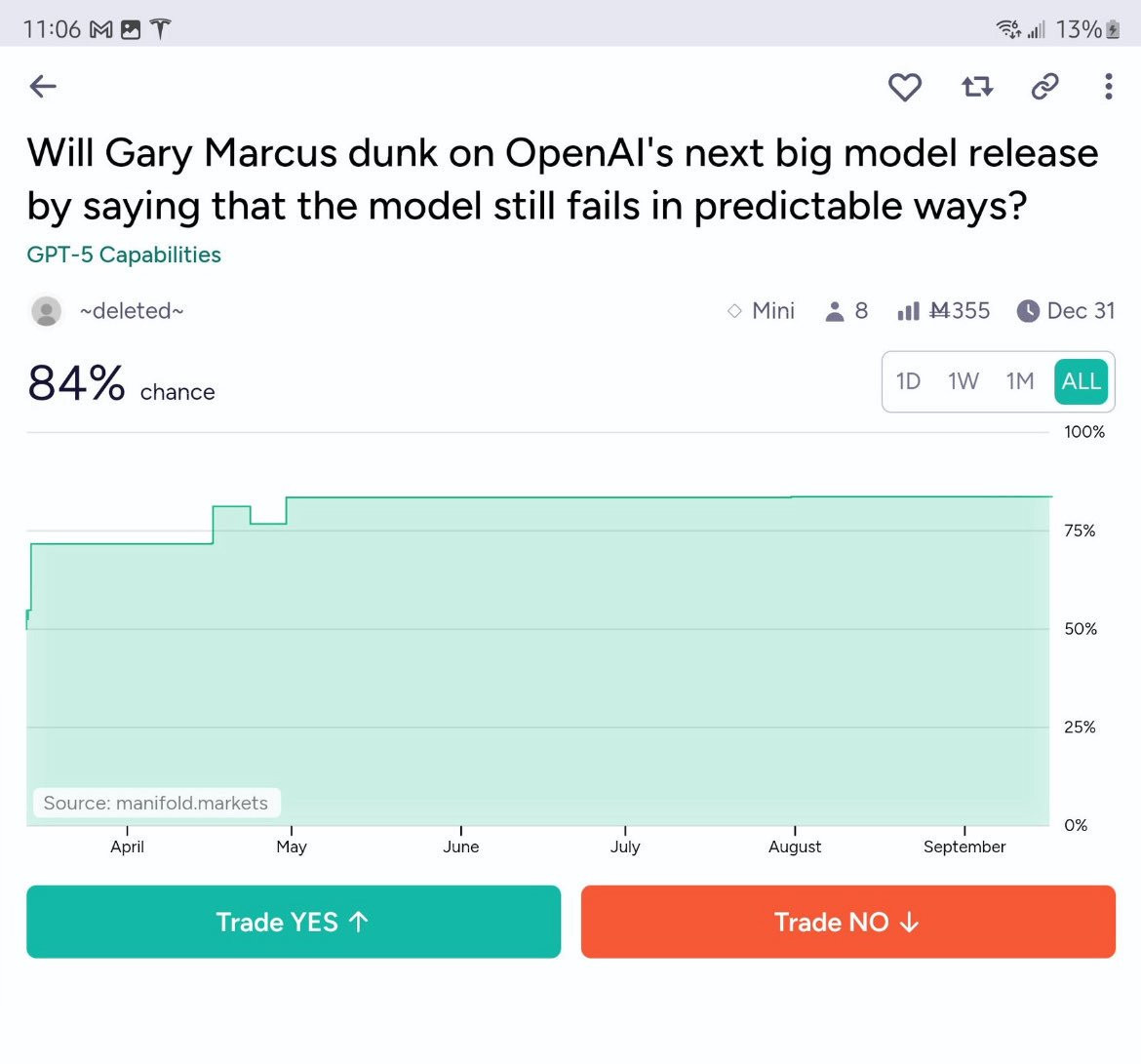Tap the deleted user avatar
Viewport: 1141px width, 1064px height.
coord(46,311)
